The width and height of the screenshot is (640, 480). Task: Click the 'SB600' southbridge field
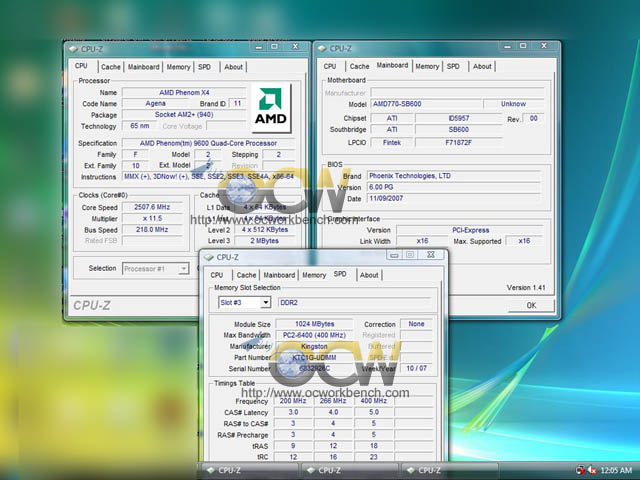click(x=459, y=129)
